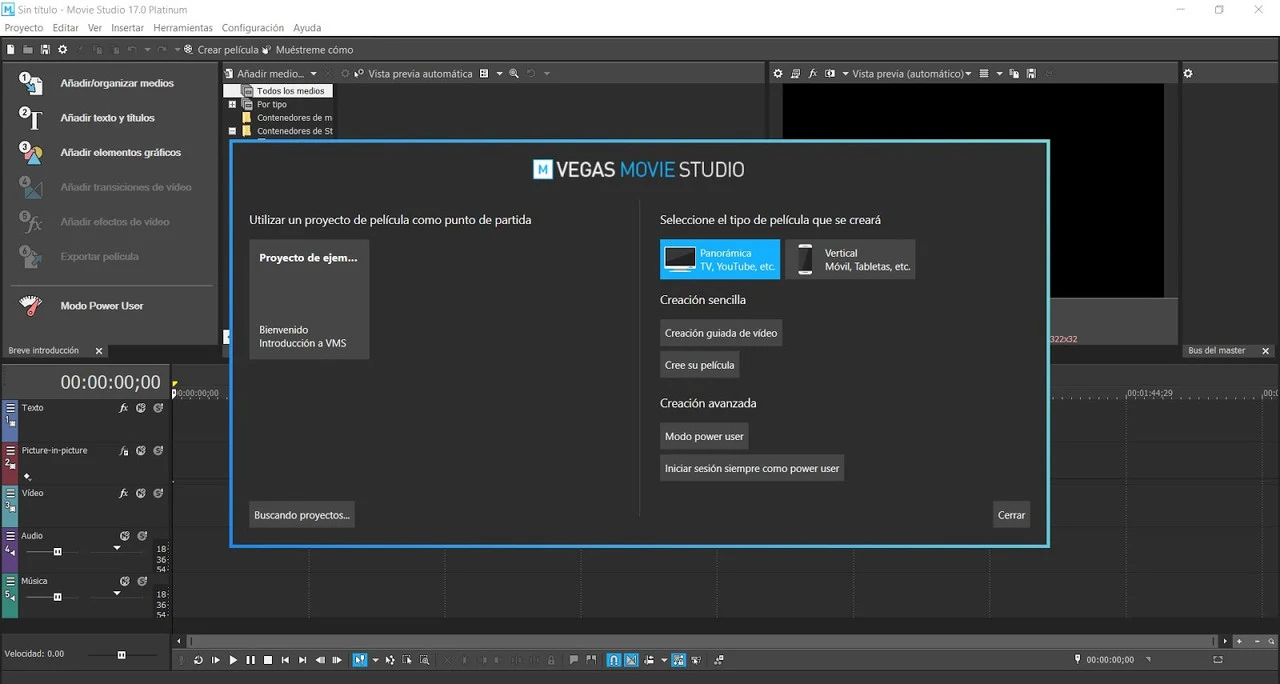Click the Cerrar button in the dialog

pyautogui.click(x=1011, y=515)
